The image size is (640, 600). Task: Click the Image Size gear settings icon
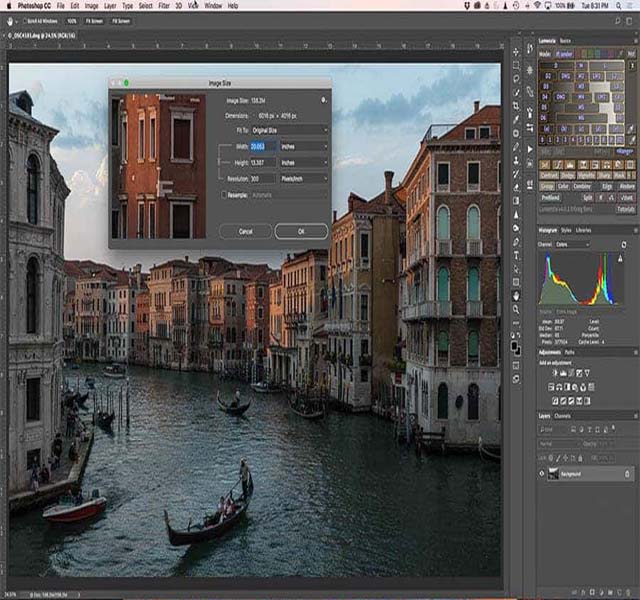click(x=324, y=100)
